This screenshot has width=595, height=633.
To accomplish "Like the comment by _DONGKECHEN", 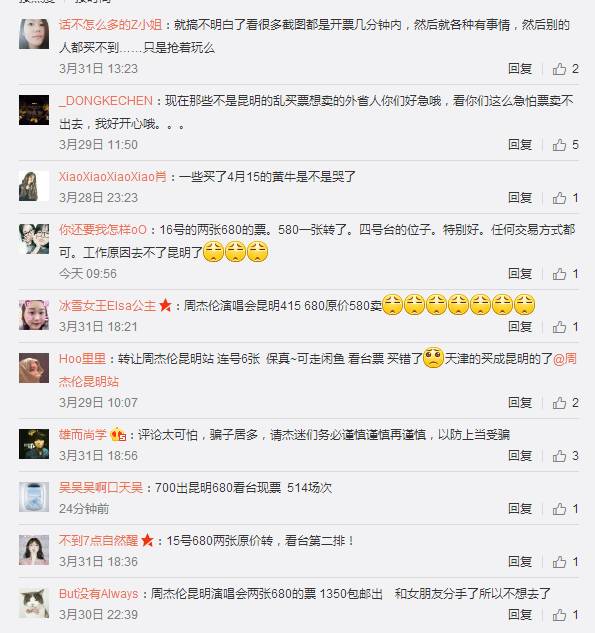I will click(x=565, y=145).
